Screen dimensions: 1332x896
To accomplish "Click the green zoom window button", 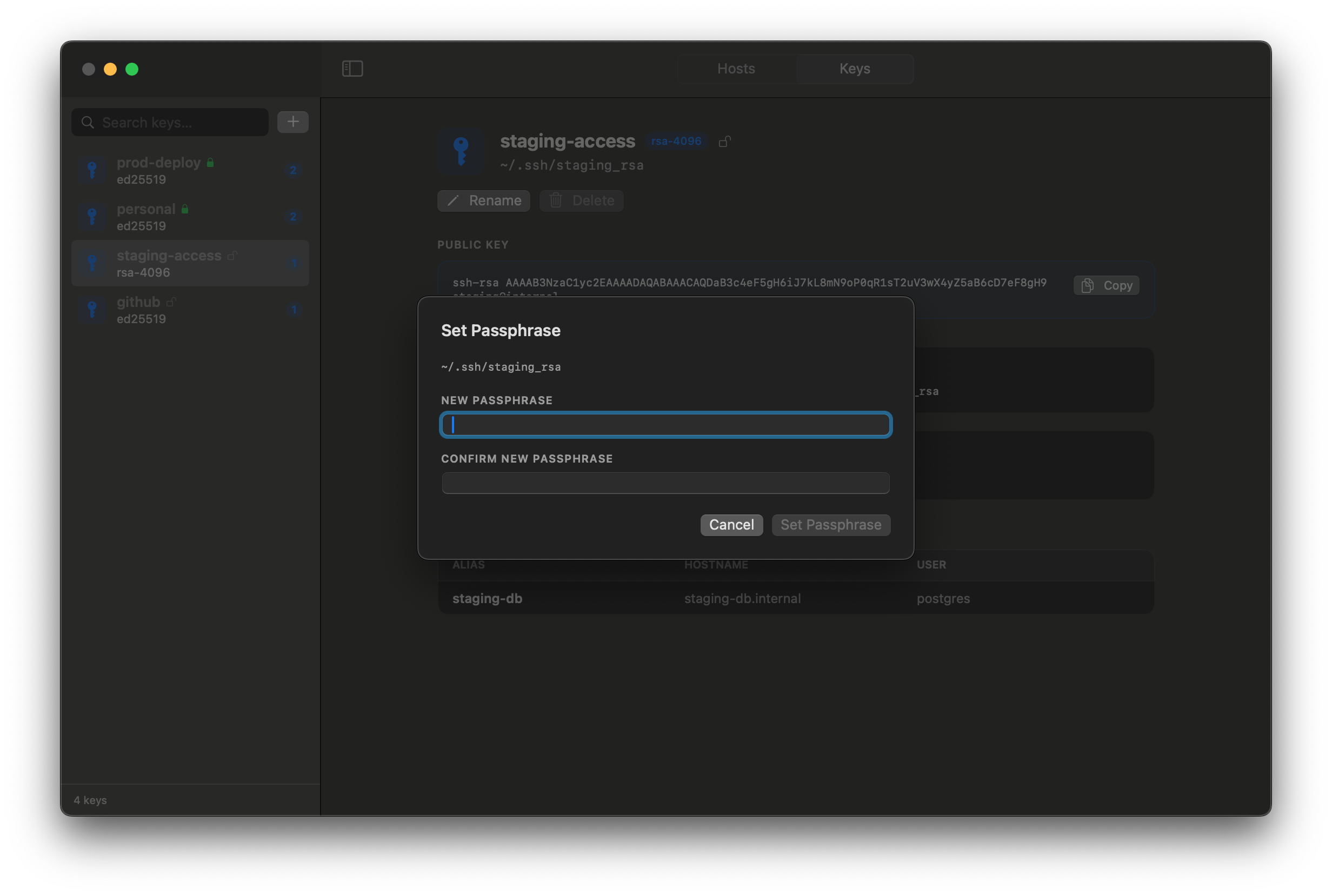I will 132,69.
